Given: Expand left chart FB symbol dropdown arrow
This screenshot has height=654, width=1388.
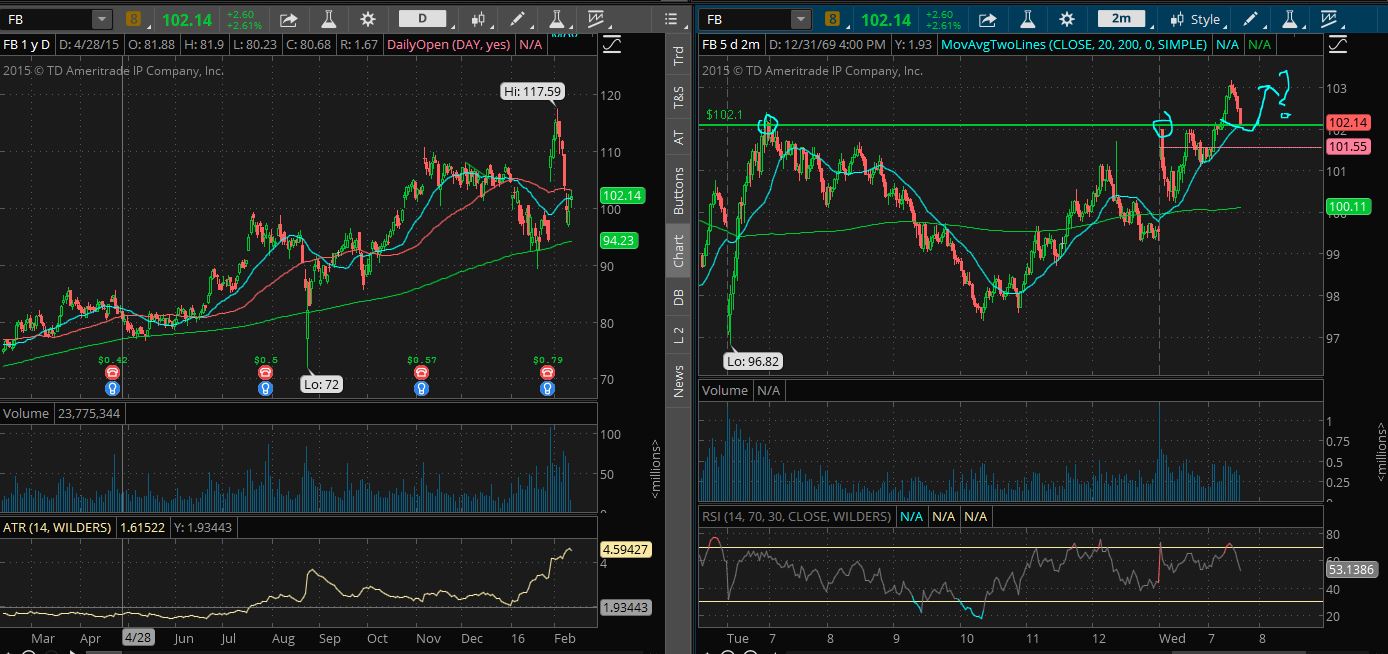Looking at the screenshot, I should (x=102, y=19).
